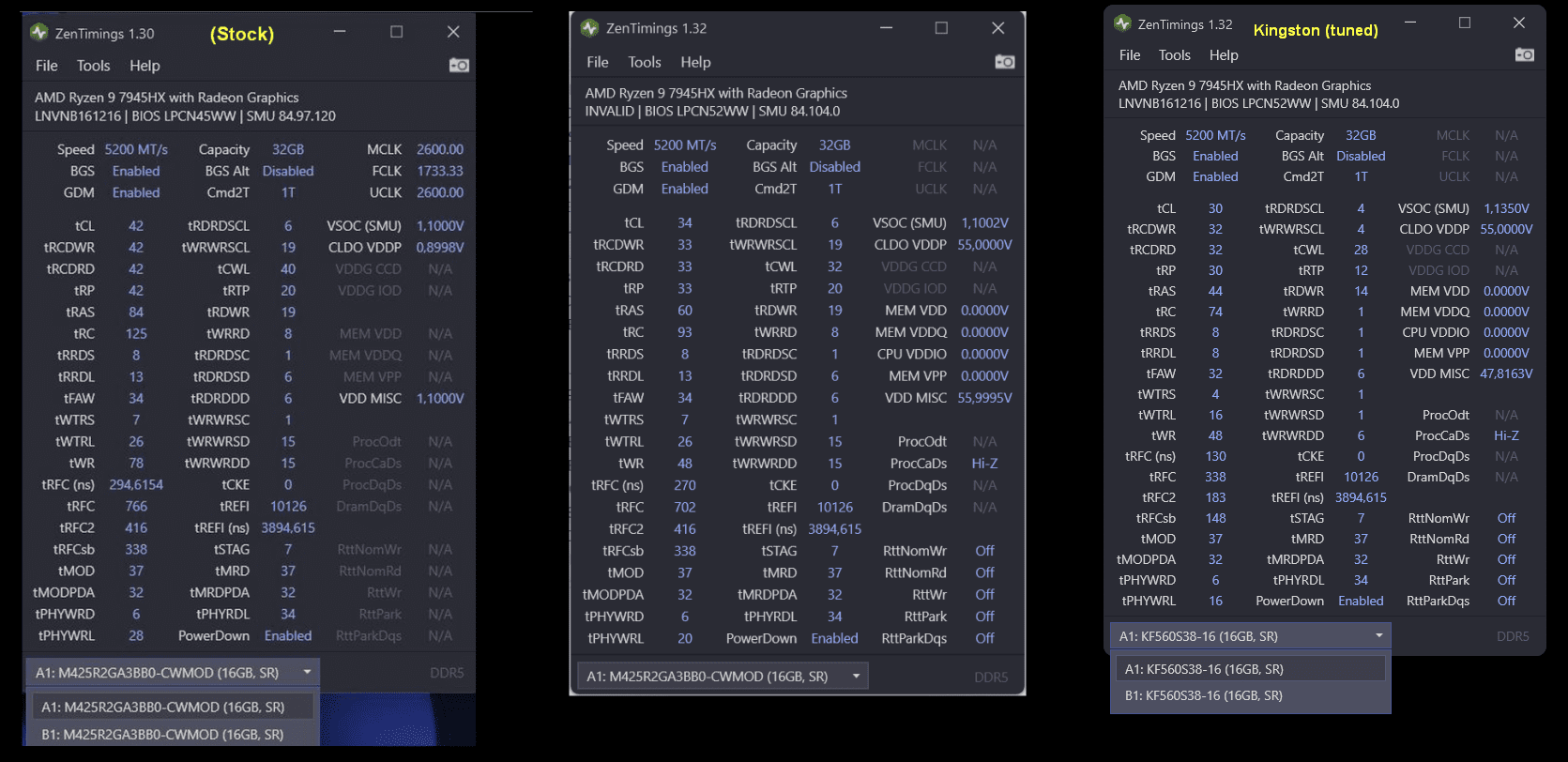Click tRFC (ns) value 294,6154 in Stock window
This screenshot has width=1568, height=762.
pos(136,485)
